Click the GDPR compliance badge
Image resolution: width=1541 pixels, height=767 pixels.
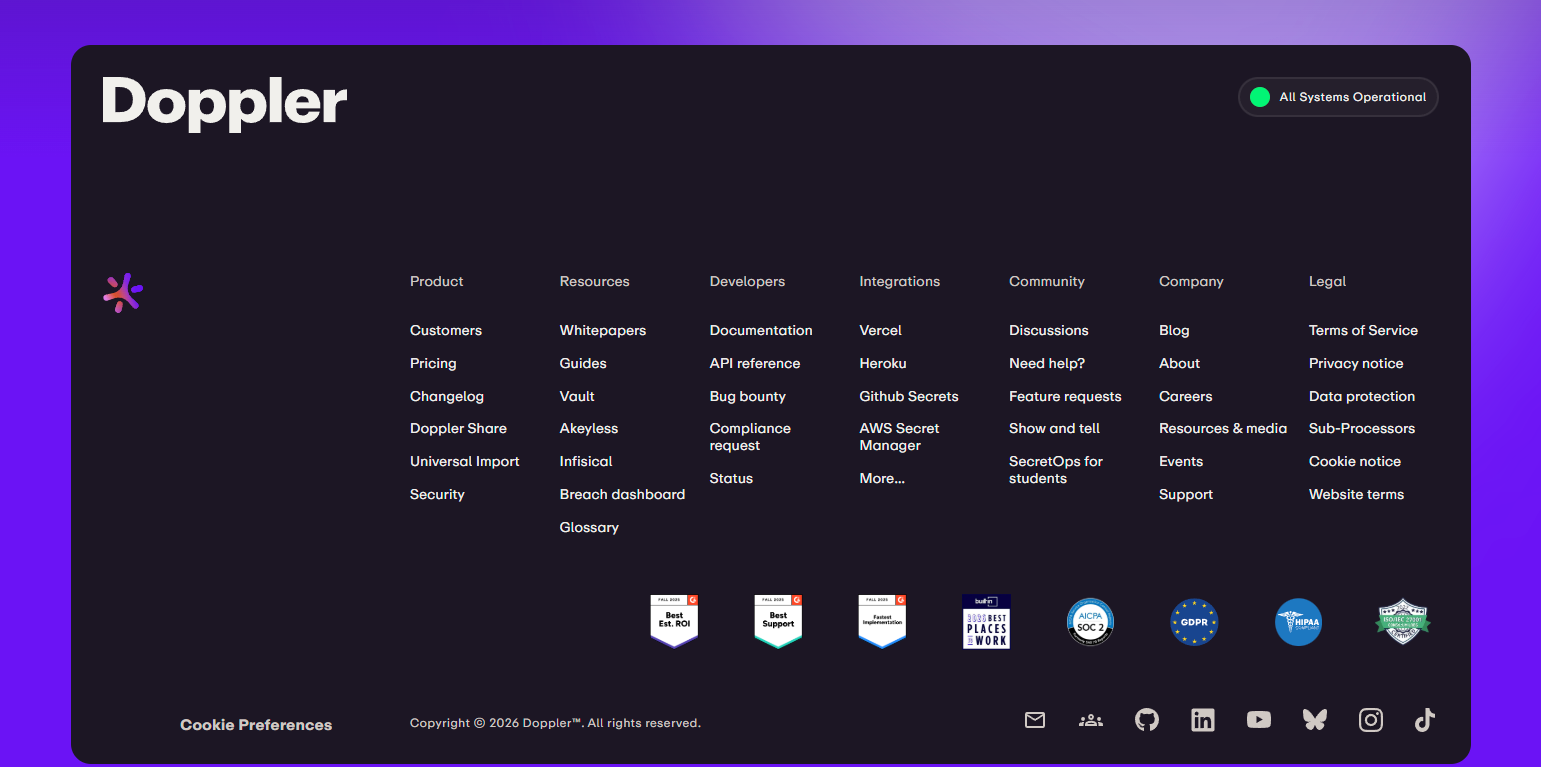(1194, 621)
